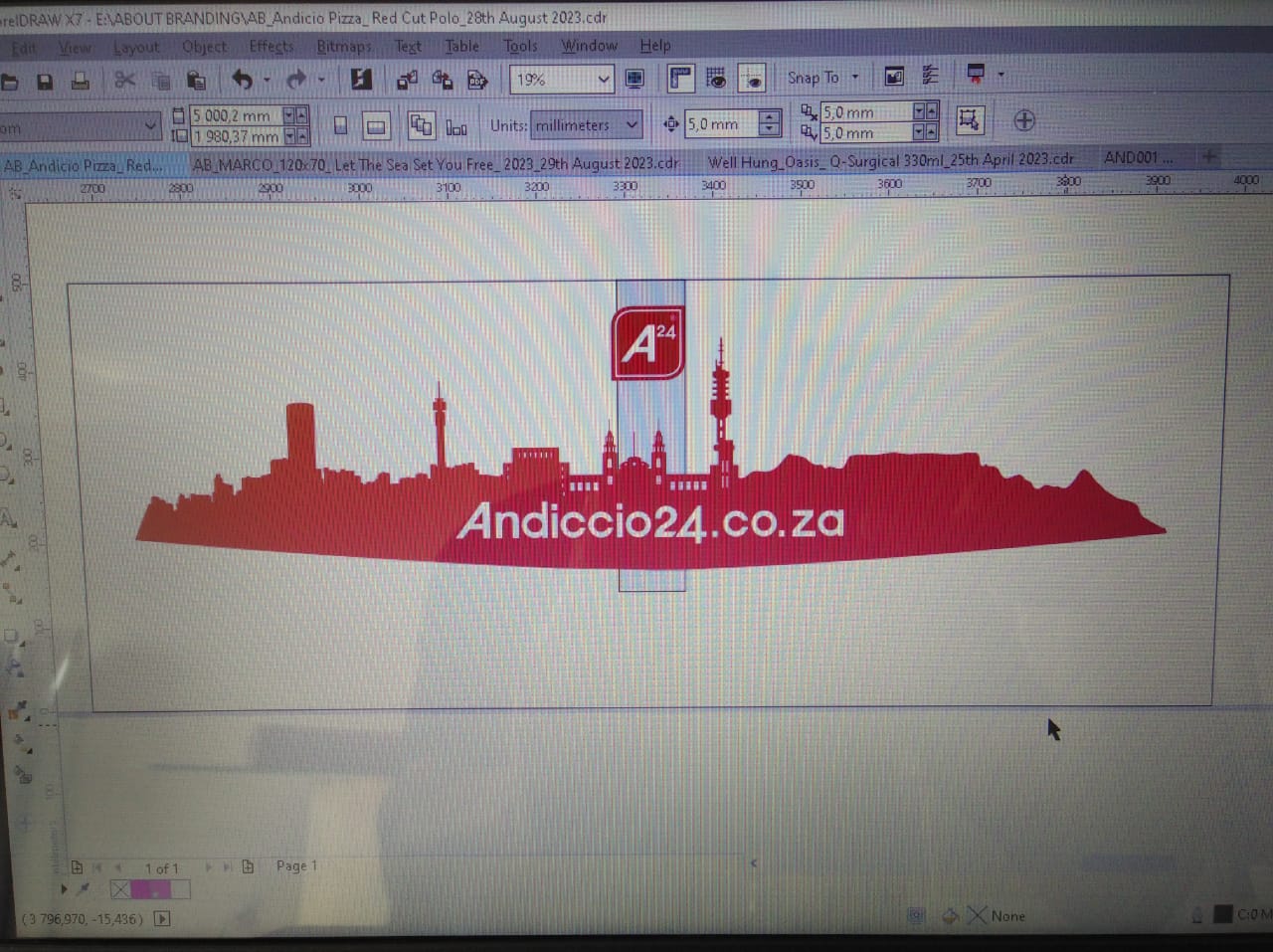Screen dimensions: 1273x952
Task: Open the zoom level dropdown showing 19%
Action: click(603, 79)
